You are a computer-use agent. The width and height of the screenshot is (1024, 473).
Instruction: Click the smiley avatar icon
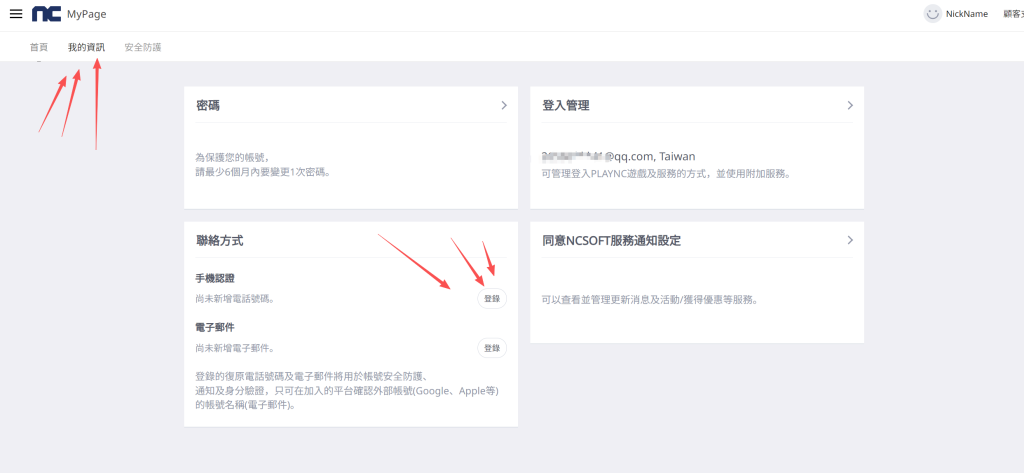point(932,14)
